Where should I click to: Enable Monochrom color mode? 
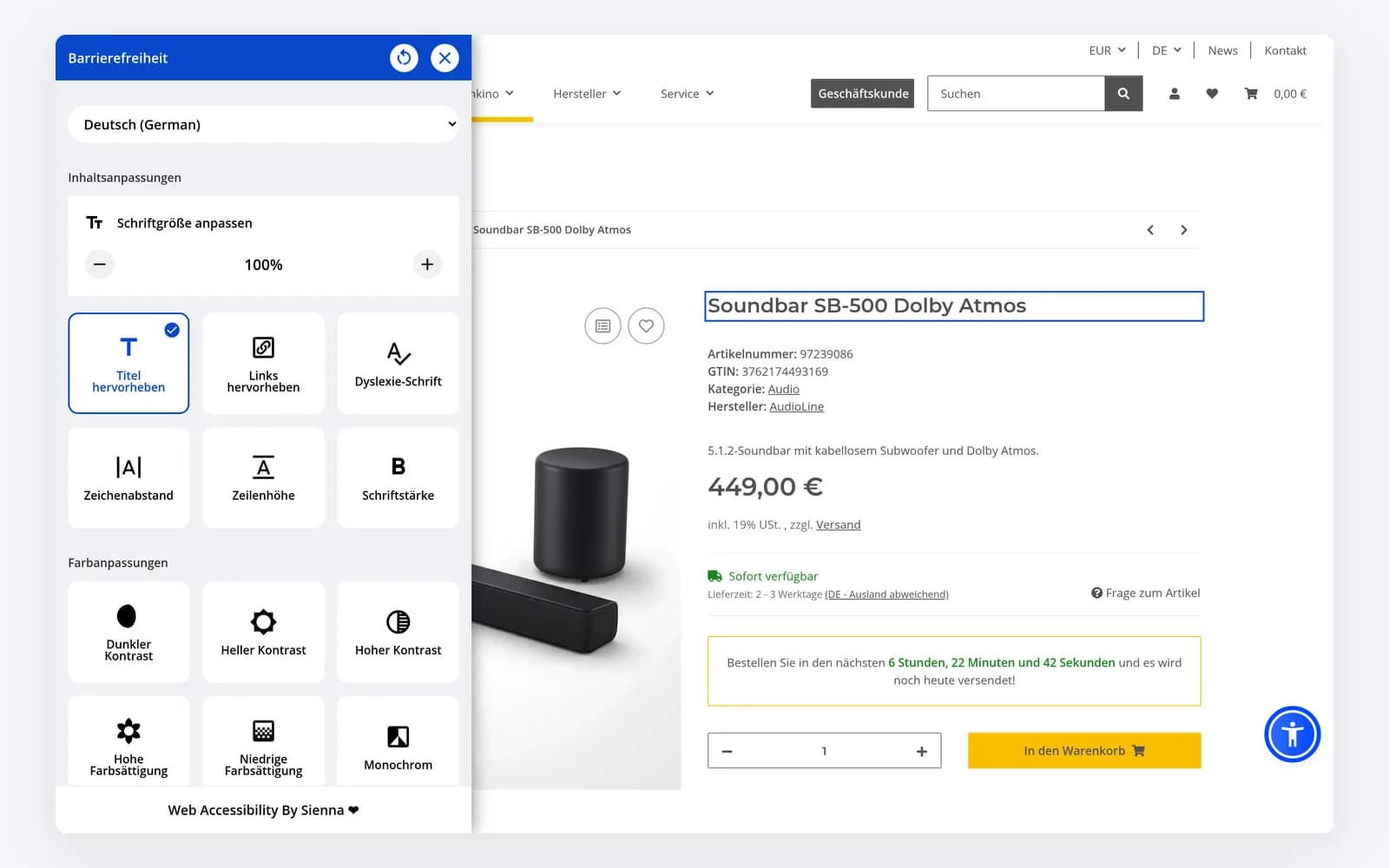tap(398, 742)
